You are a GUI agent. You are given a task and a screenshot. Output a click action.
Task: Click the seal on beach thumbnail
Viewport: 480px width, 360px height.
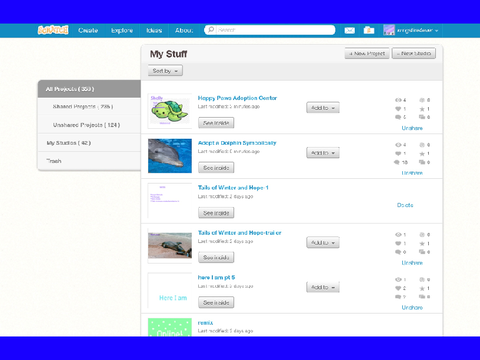click(x=170, y=245)
